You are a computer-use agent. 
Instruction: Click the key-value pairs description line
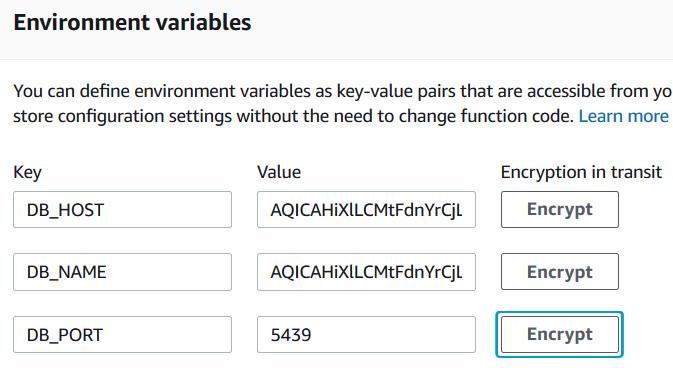point(343,91)
